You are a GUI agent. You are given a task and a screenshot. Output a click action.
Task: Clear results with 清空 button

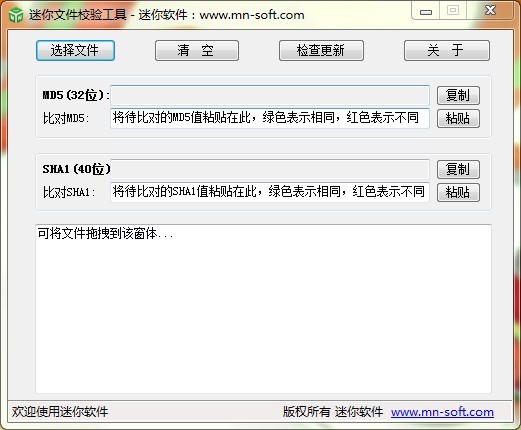(197, 51)
